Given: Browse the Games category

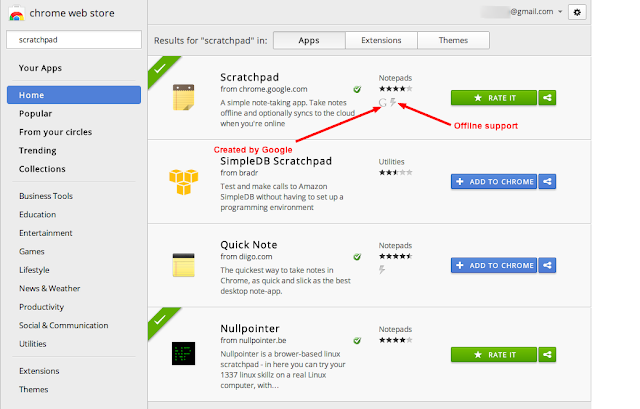Looking at the screenshot, I should coord(31,251).
